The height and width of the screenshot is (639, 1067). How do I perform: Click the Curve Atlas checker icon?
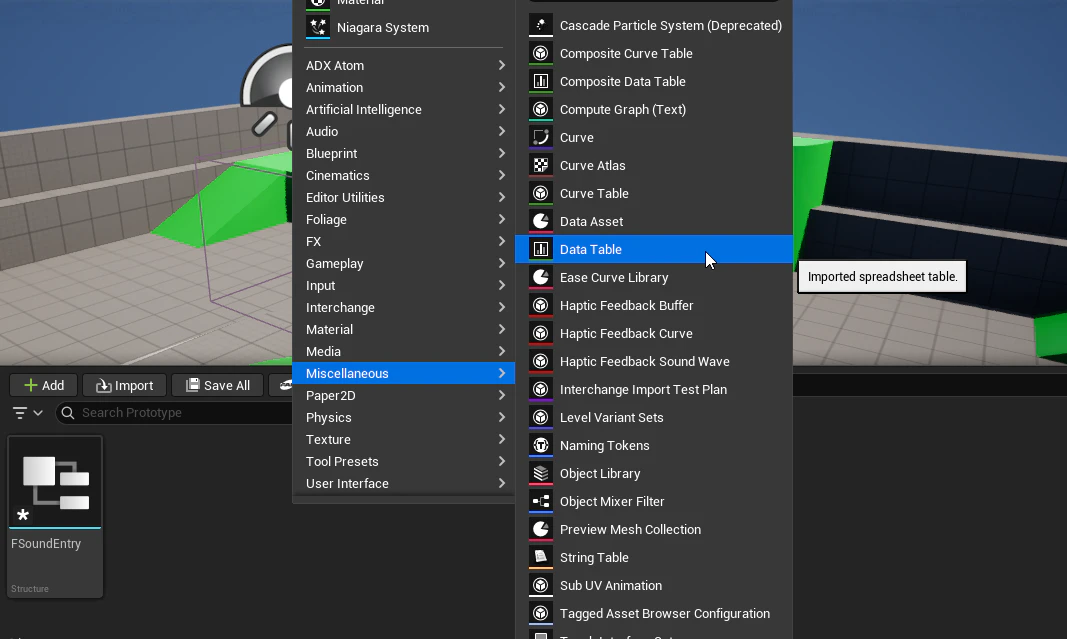540,165
